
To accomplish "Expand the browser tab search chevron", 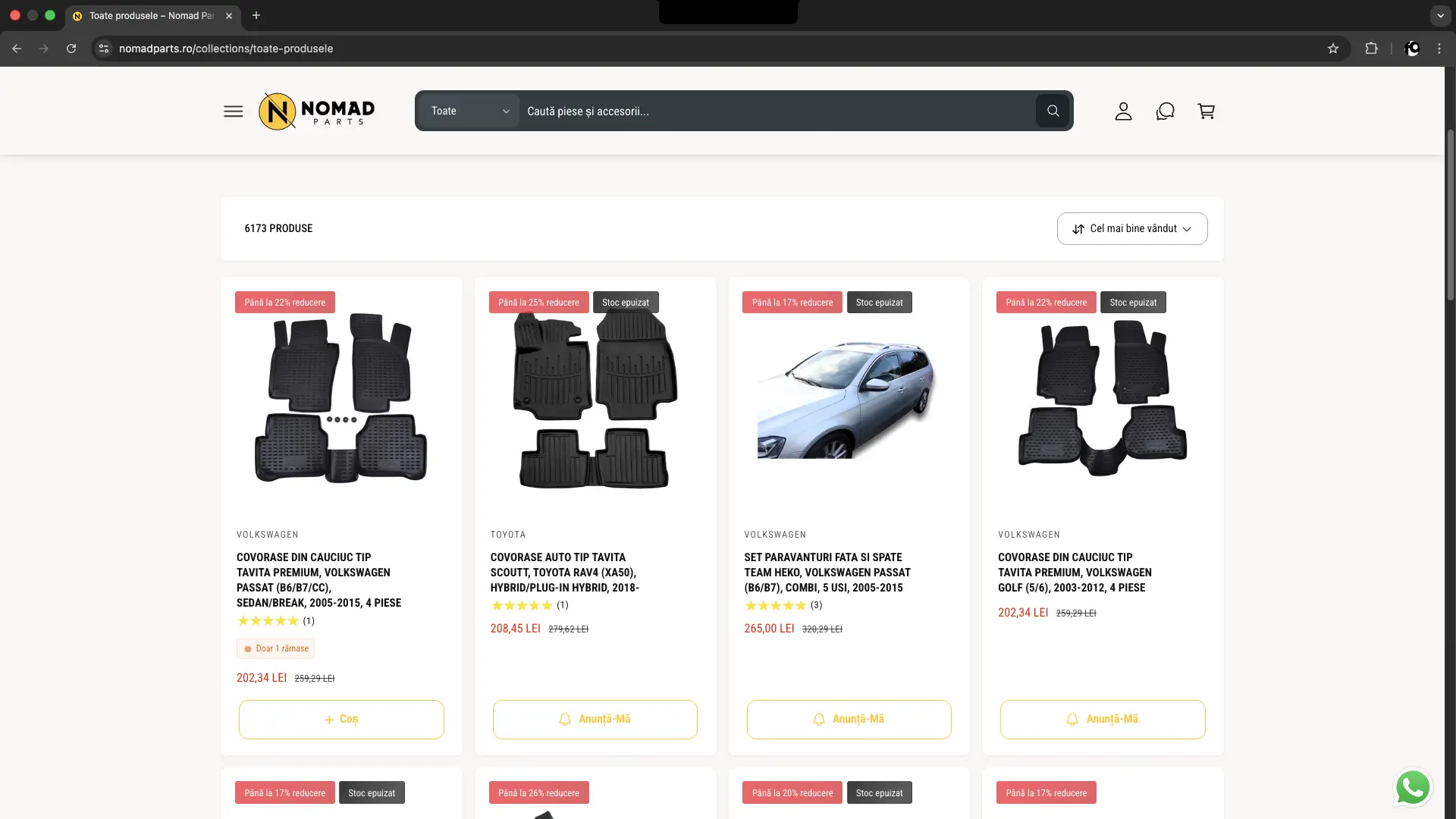I will point(1440,15).
